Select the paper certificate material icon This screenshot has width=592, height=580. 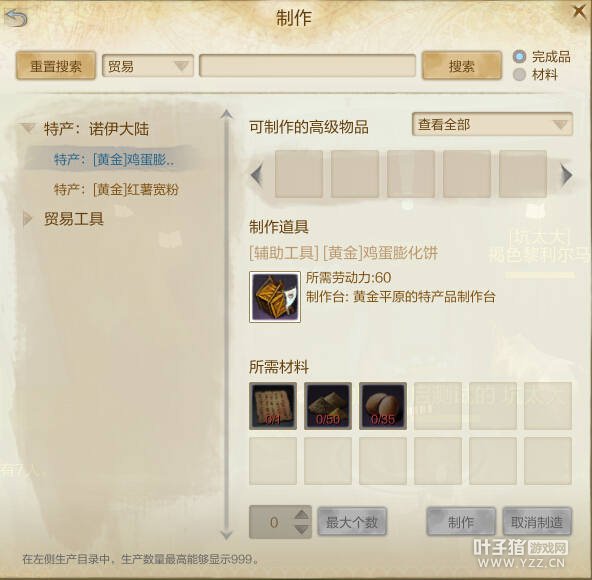coord(273,406)
